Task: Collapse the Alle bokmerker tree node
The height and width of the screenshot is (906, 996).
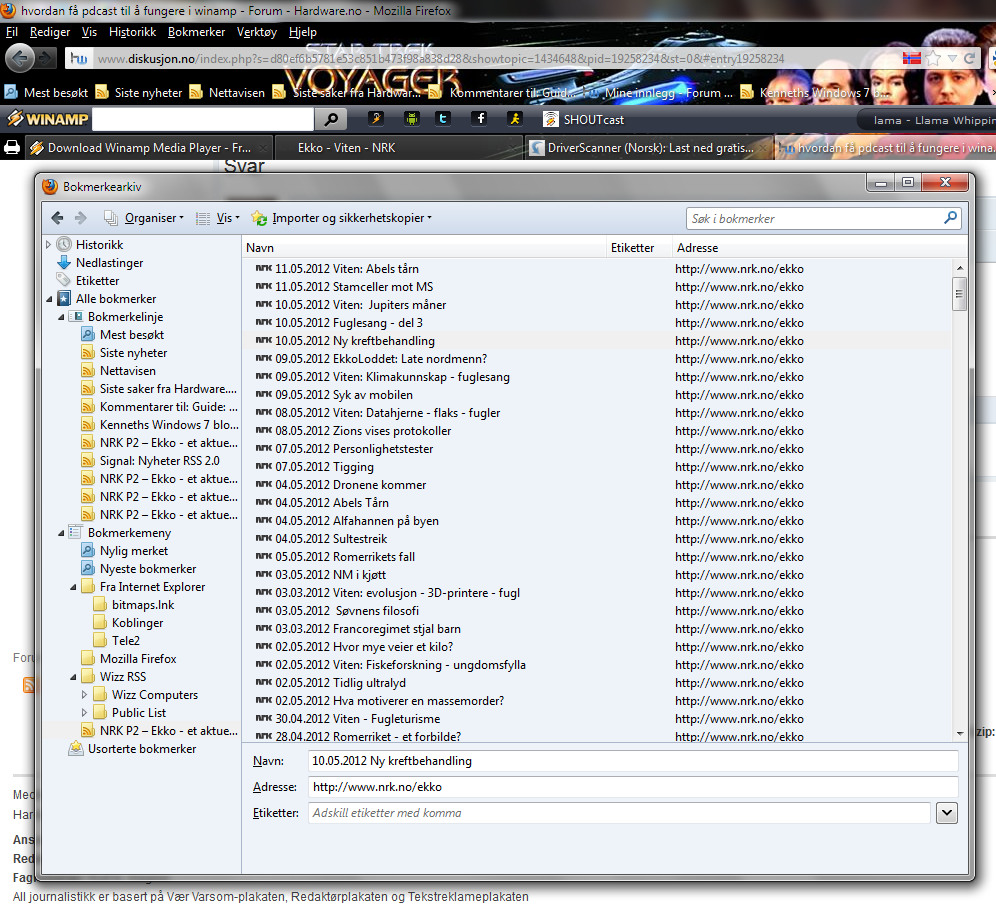Action: (50, 299)
